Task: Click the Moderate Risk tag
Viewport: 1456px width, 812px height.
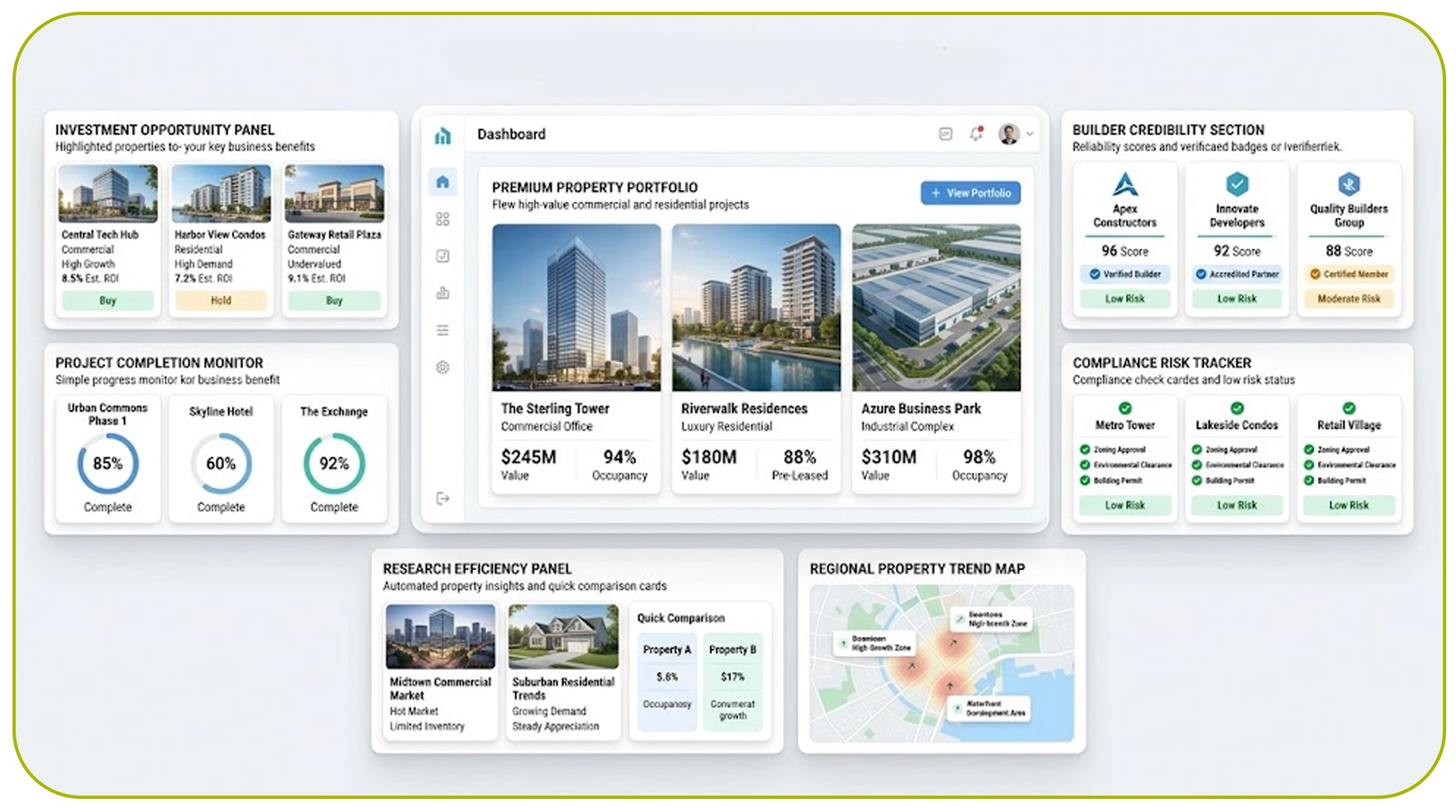Action: [x=1349, y=299]
